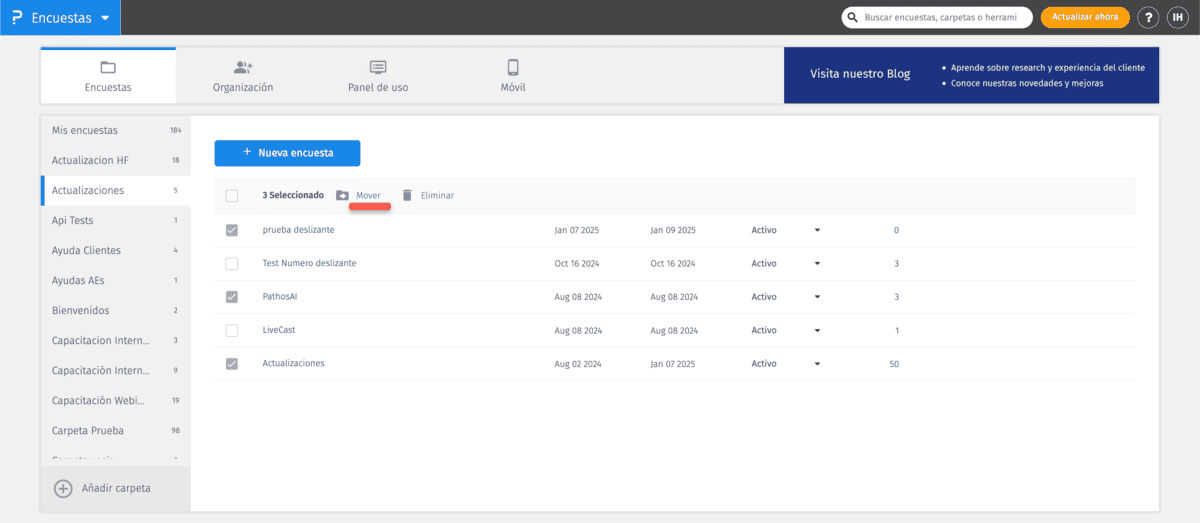Click the QuestionPro logo icon
This screenshot has width=1200, height=523.
[x=16, y=18]
